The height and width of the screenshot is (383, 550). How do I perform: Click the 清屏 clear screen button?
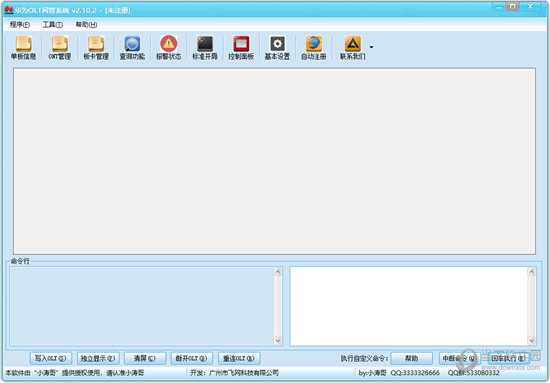click(145, 358)
